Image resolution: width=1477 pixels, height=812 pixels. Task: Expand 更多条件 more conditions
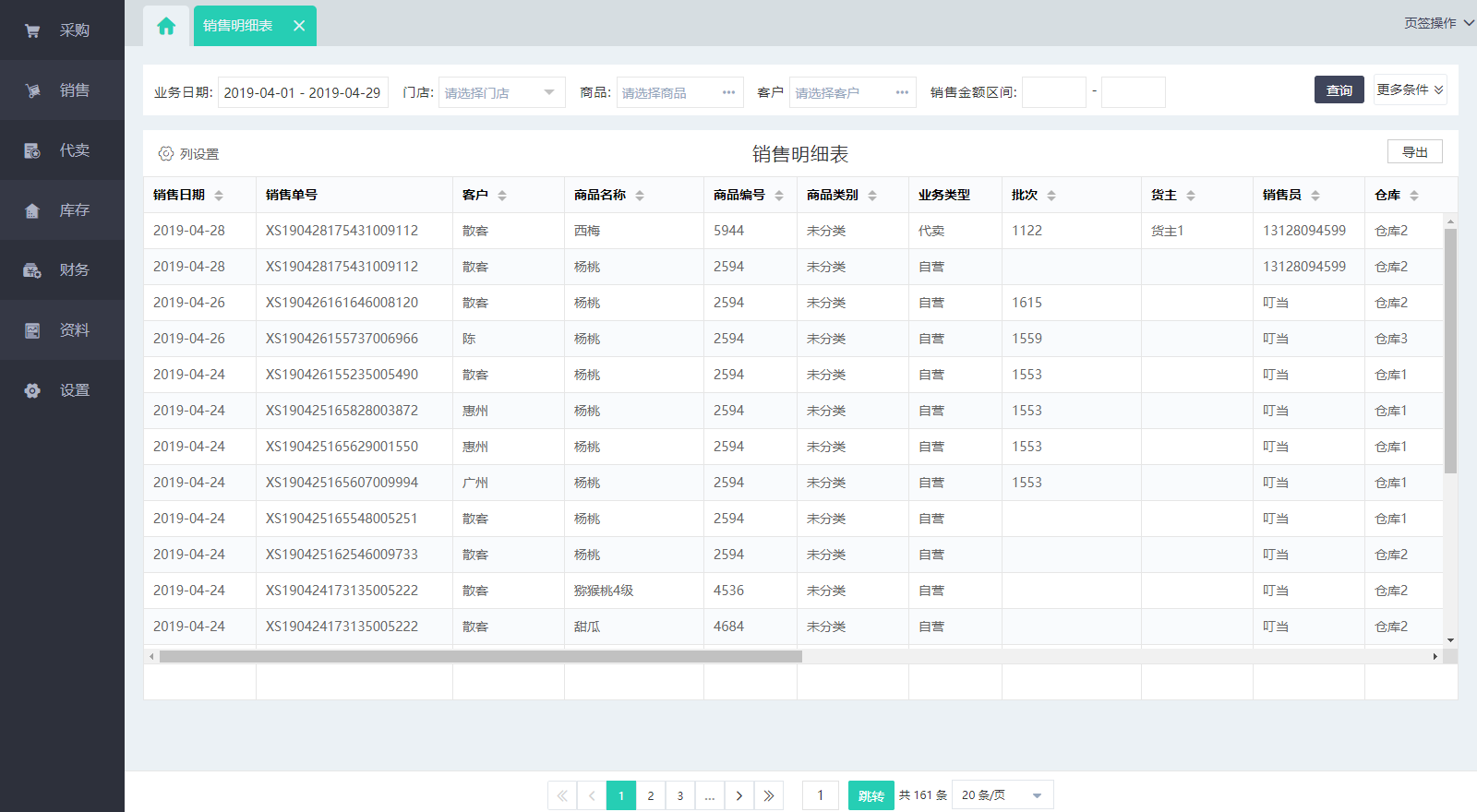pyautogui.click(x=1410, y=90)
